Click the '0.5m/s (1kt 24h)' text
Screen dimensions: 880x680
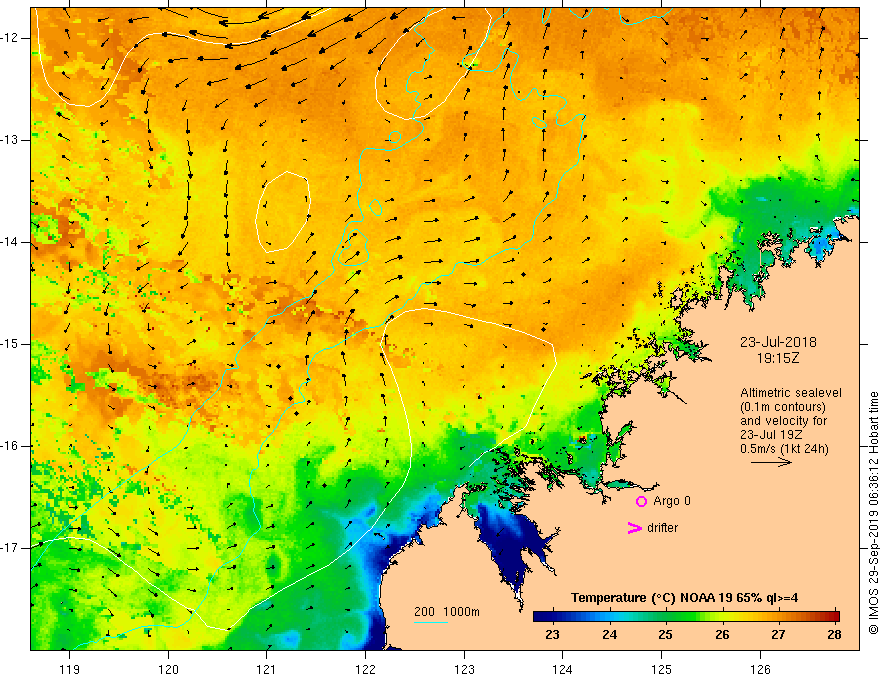[x=784, y=449]
